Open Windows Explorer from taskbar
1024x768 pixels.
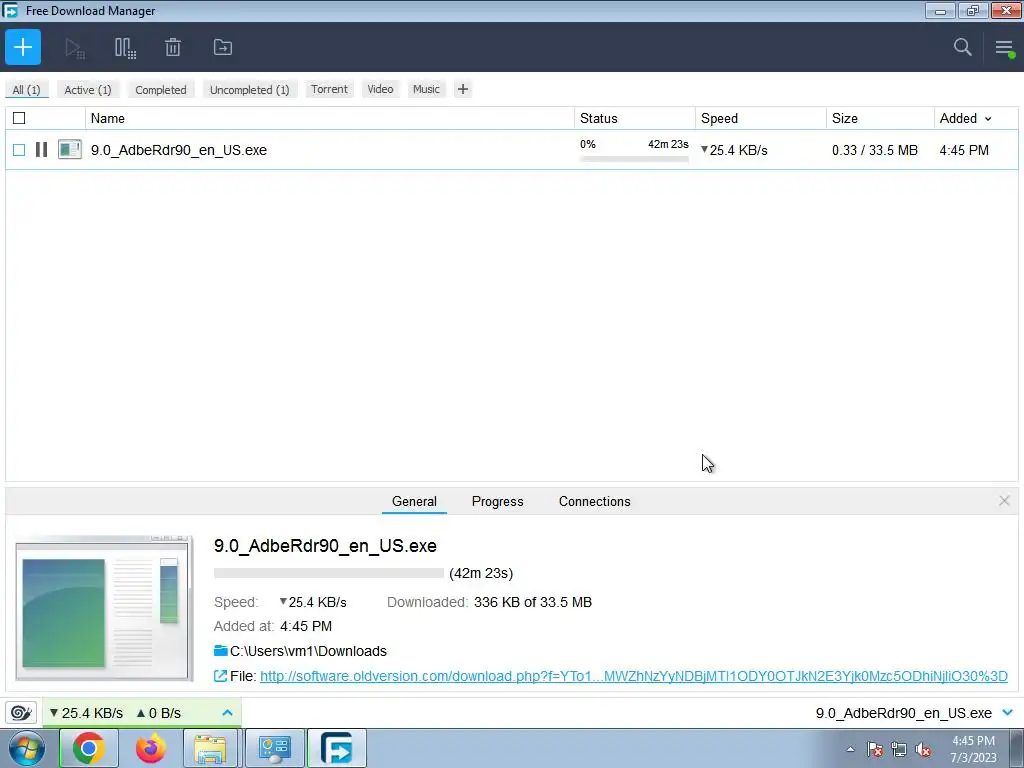(x=210, y=748)
